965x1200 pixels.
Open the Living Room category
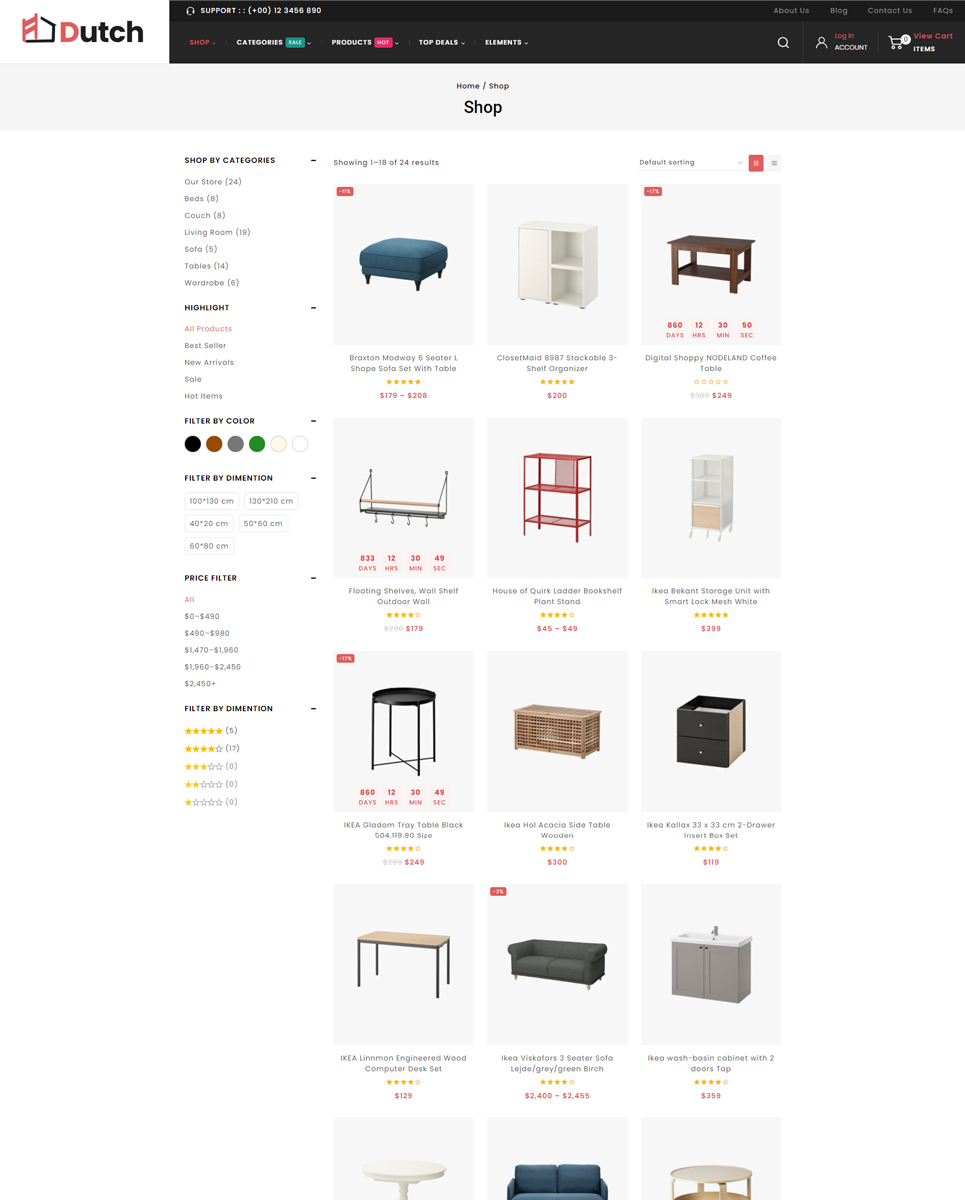pos(217,232)
